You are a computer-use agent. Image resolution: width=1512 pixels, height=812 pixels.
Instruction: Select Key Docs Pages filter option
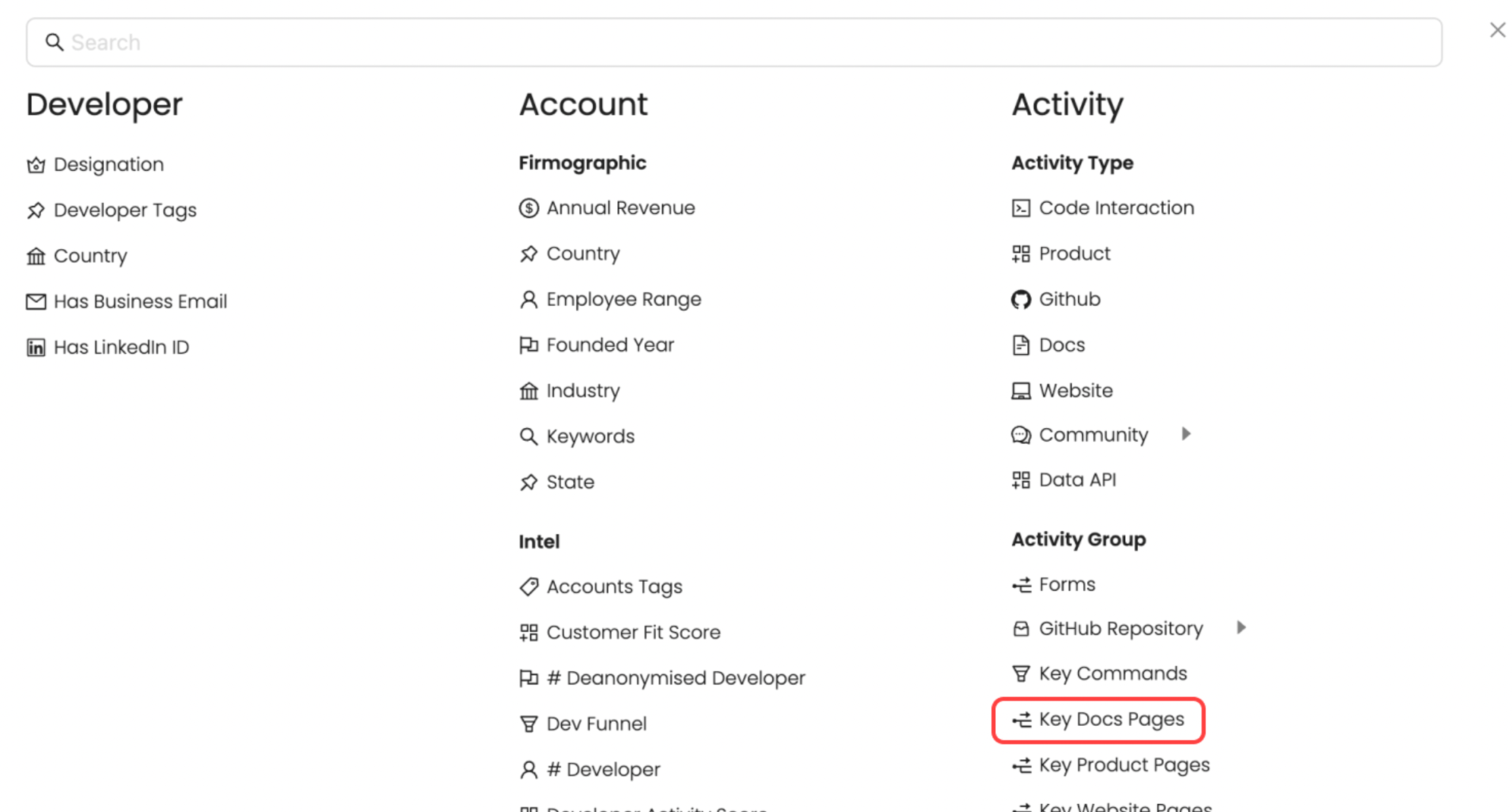point(1111,719)
